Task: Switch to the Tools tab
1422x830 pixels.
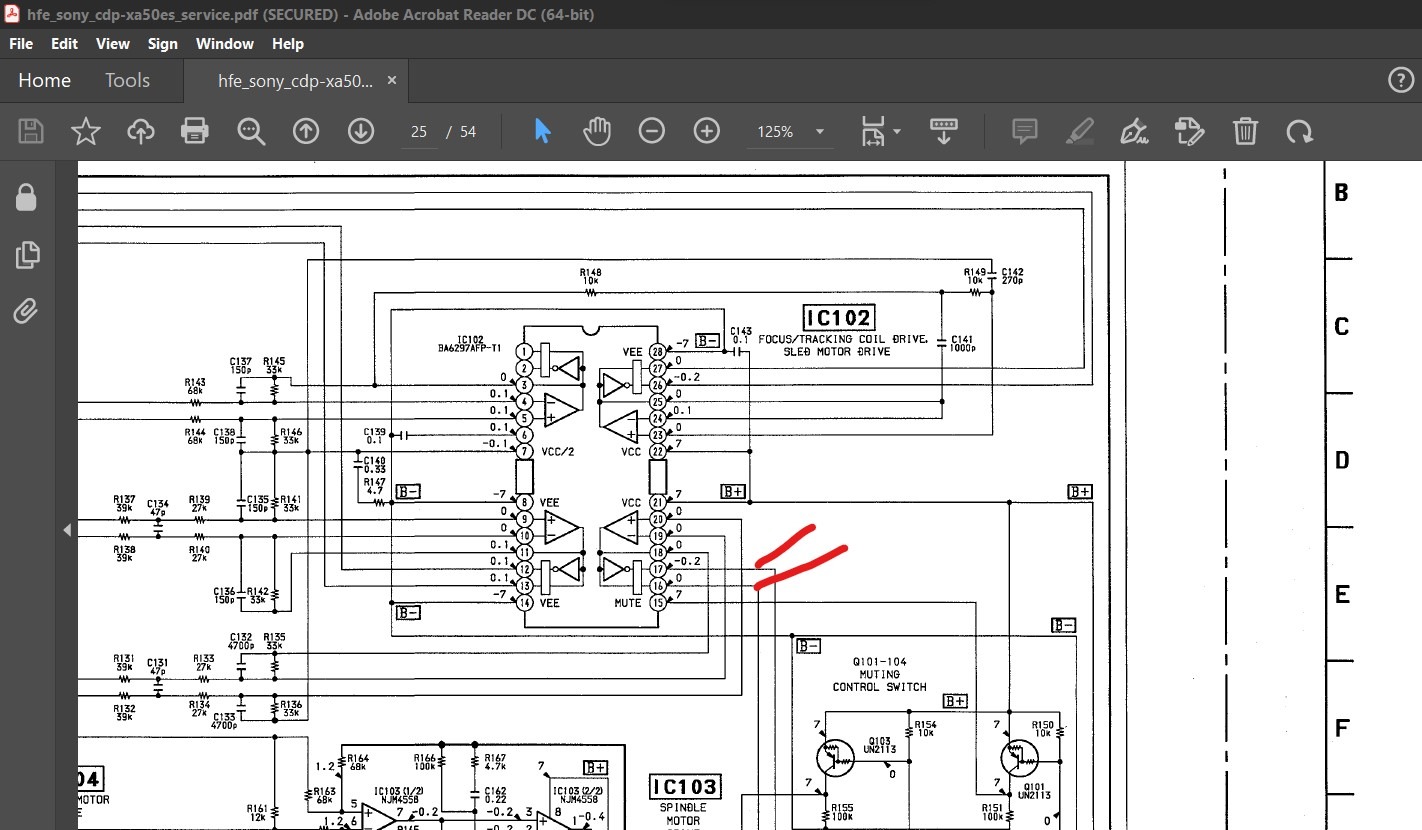Action: (x=128, y=81)
